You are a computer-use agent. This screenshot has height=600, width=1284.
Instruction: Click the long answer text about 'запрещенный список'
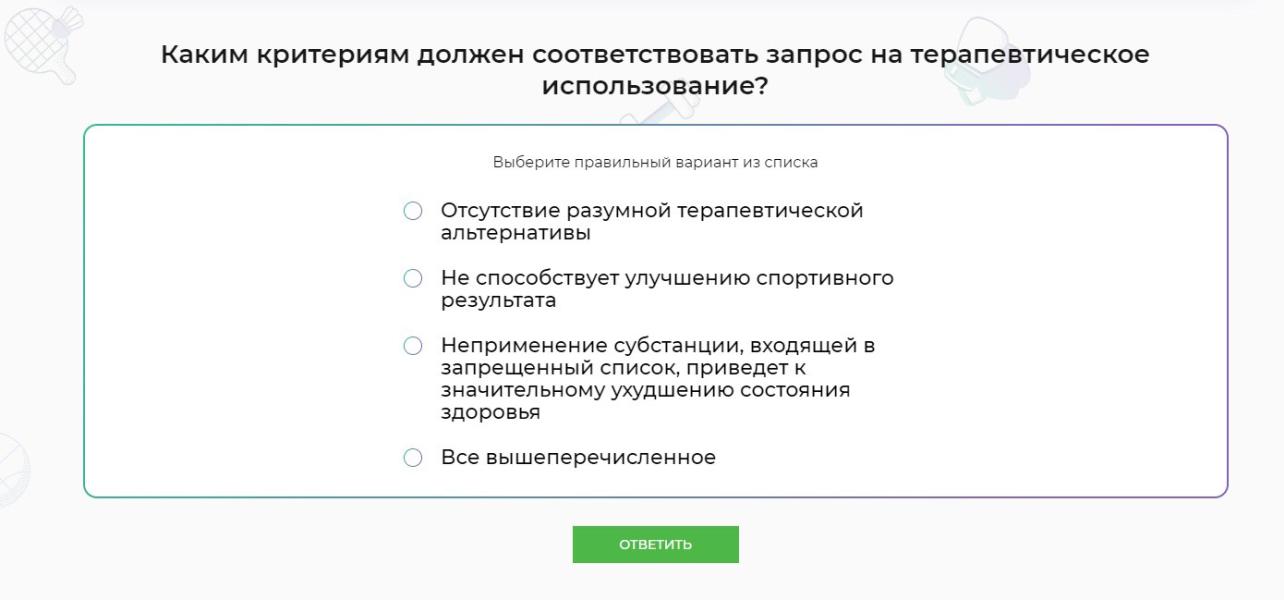[x=658, y=379]
